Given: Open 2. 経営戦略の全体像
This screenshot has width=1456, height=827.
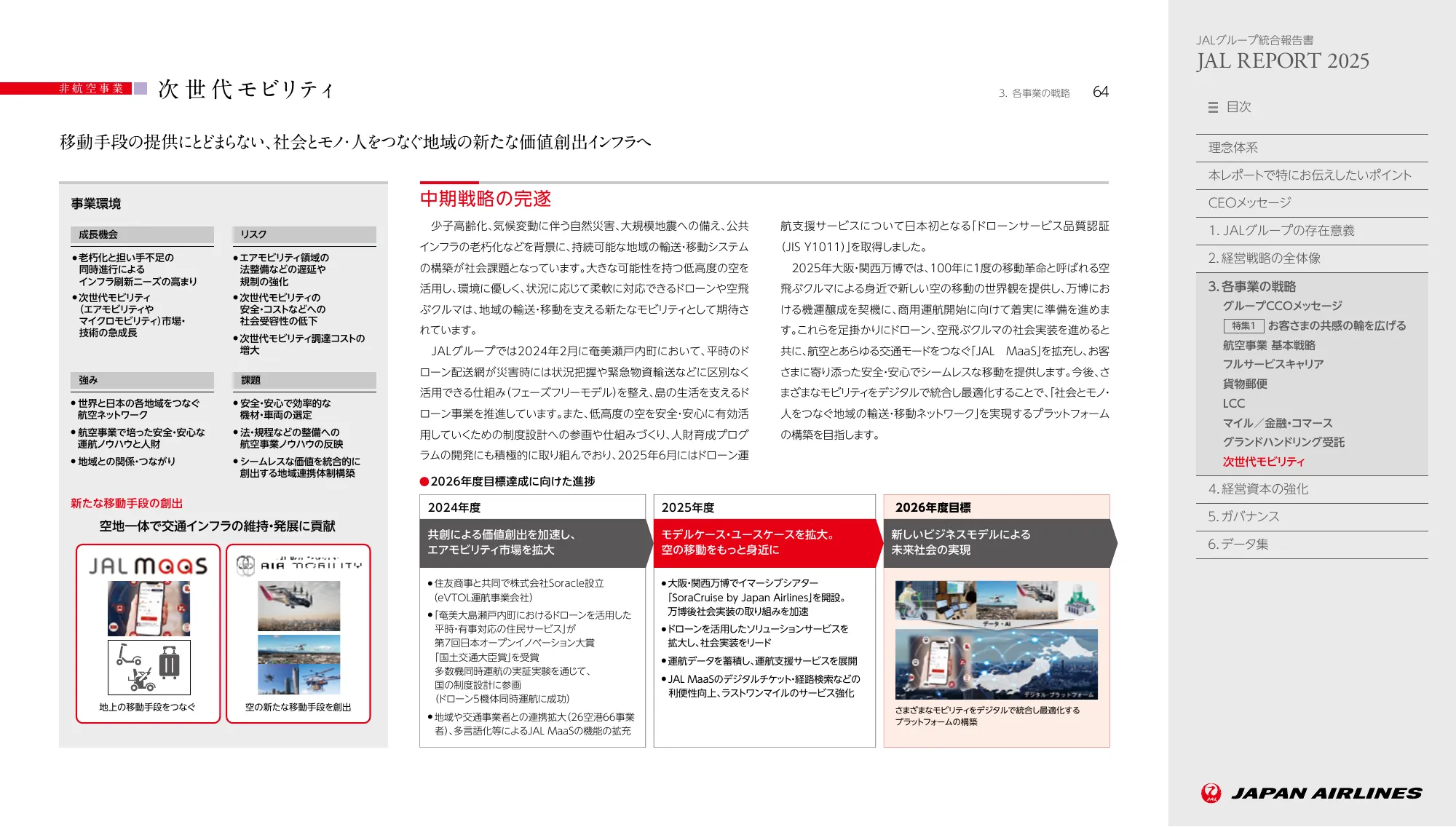Looking at the screenshot, I should point(1312,258).
